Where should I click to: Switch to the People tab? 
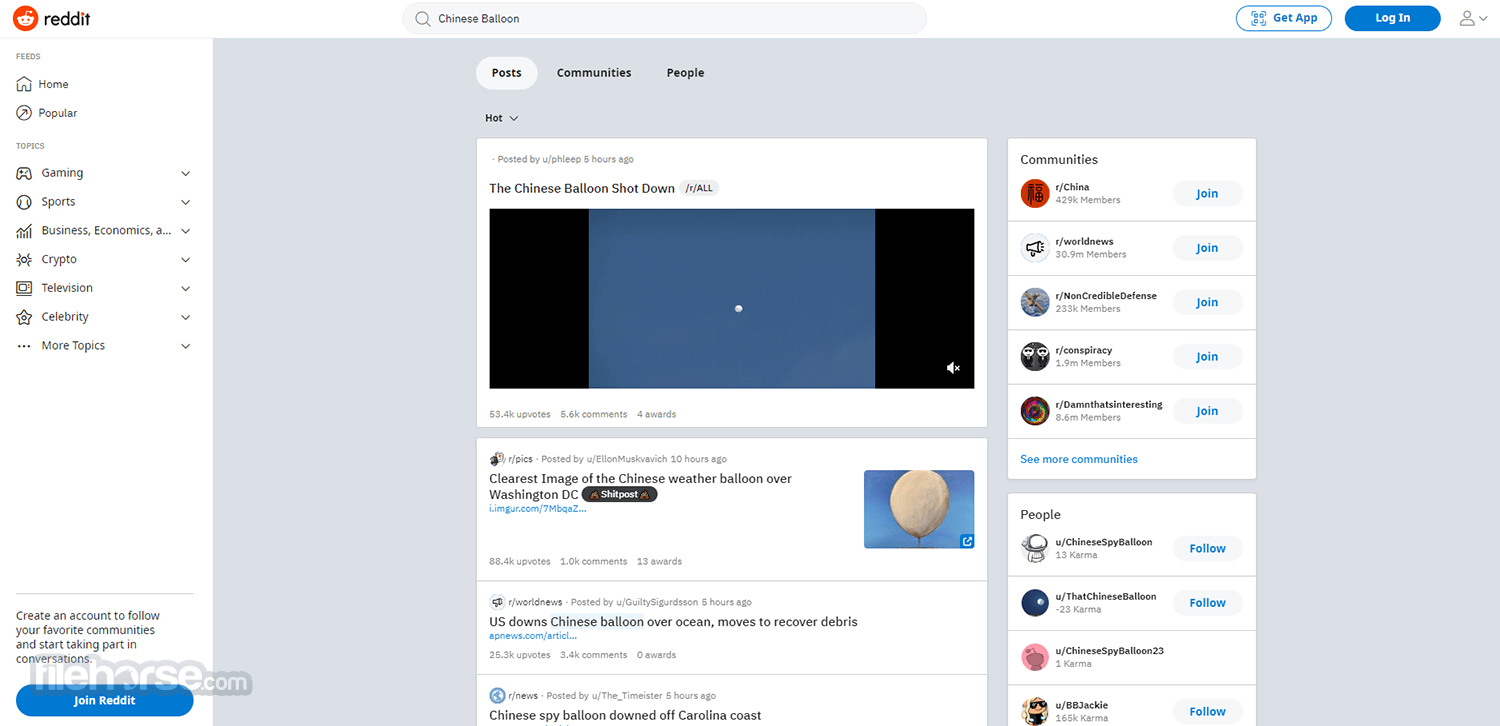(x=685, y=73)
